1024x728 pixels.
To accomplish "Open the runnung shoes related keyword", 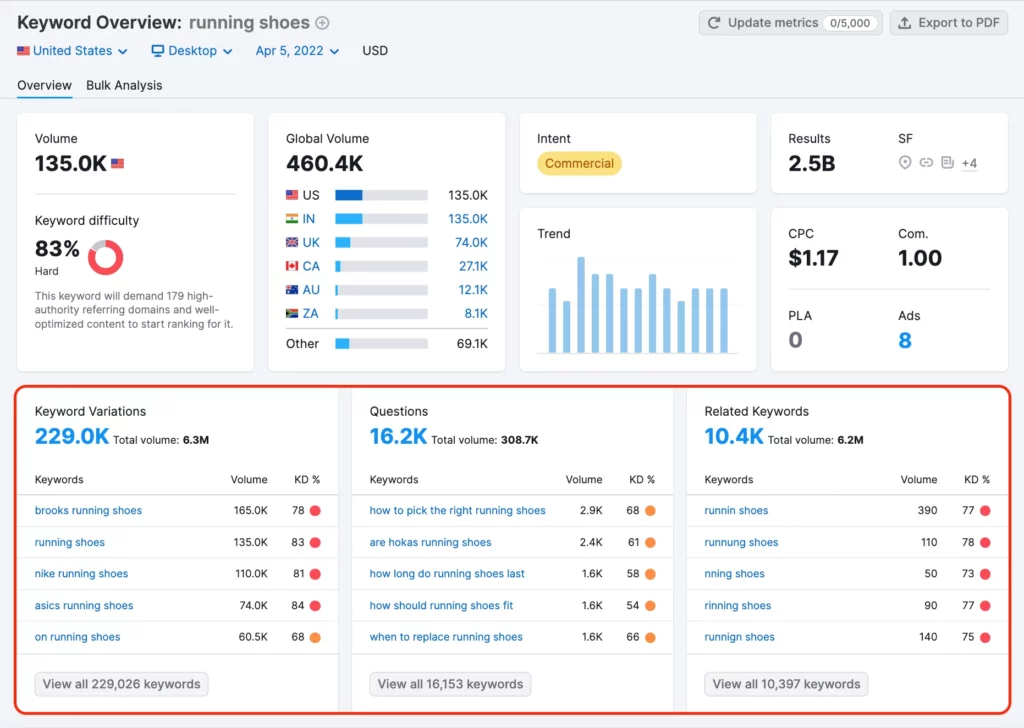I will point(741,543).
